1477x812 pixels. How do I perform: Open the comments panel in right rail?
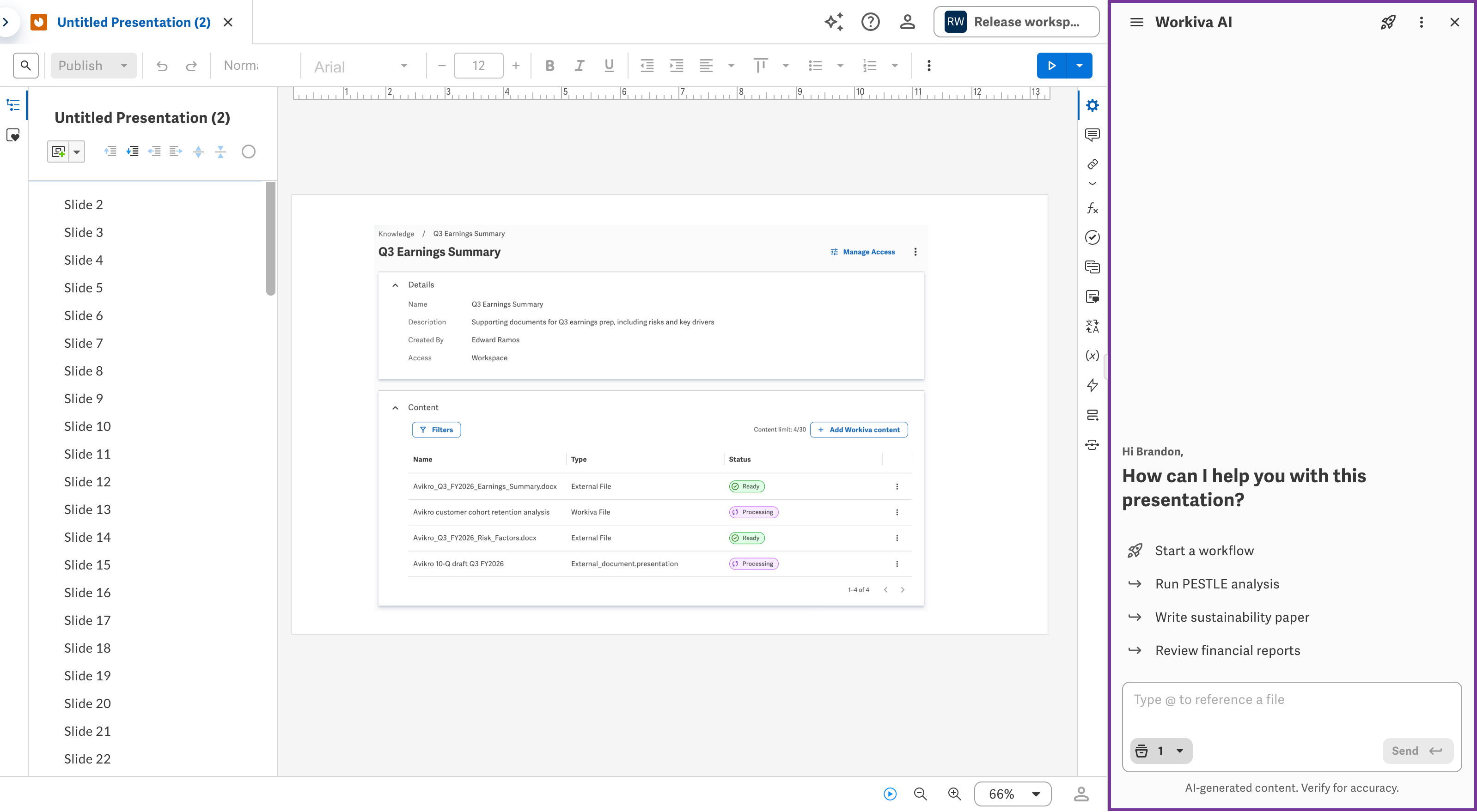pos(1092,135)
